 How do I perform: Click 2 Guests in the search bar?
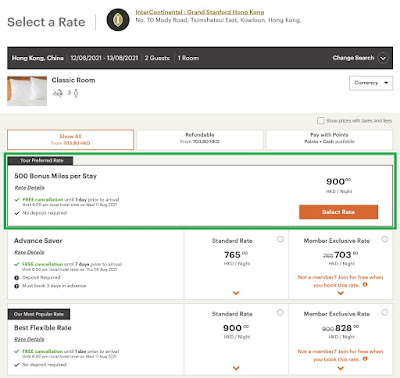click(x=157, y=58)
